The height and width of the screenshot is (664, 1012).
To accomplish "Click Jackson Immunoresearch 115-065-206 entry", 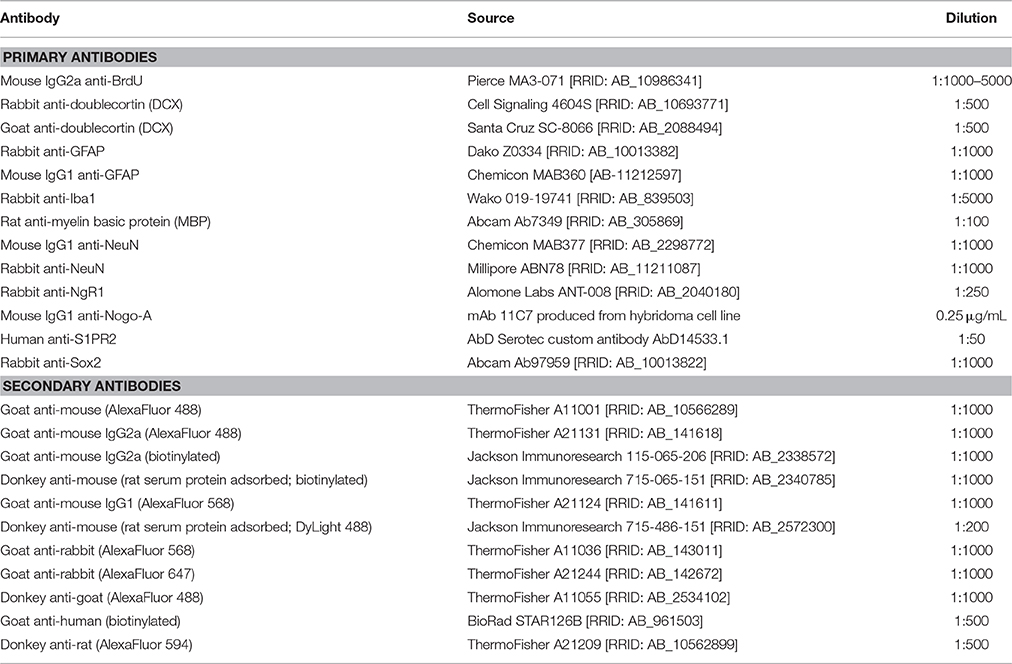I will point(651,456).
